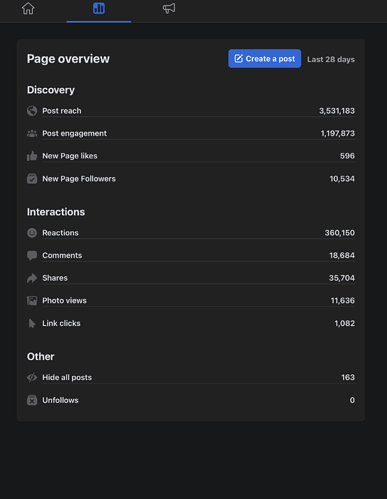387x499 pixels.
Task: Open the Ads megaphone tab
Action: [169, 8]
